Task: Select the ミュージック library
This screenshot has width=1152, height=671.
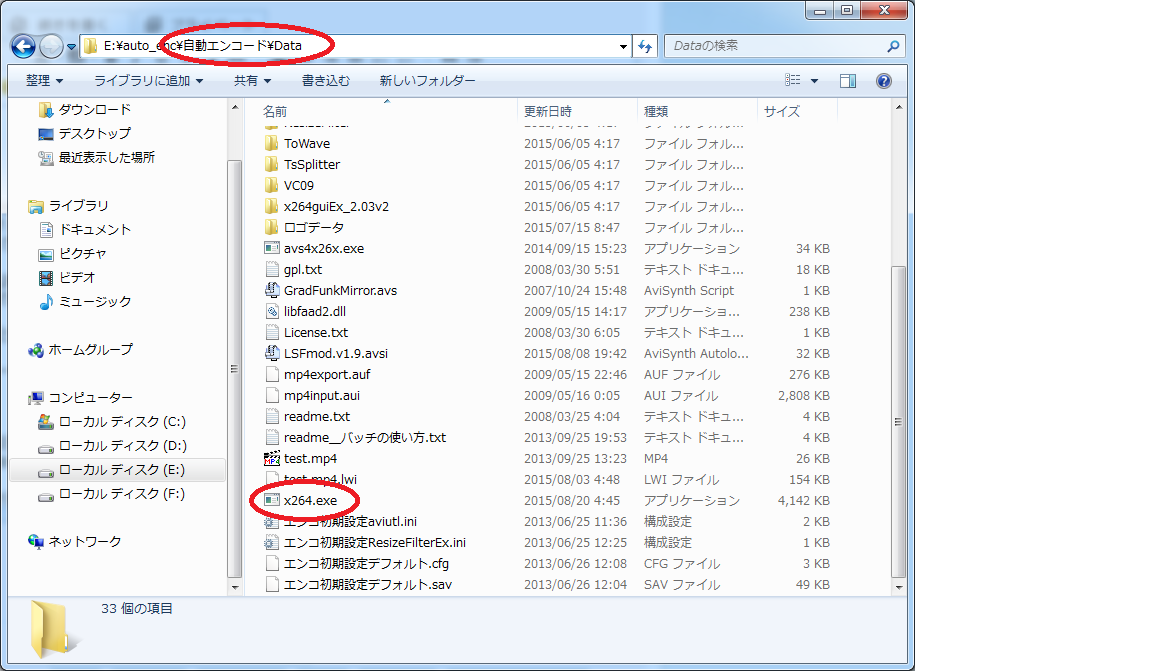Action: click(x=95, y=301)
